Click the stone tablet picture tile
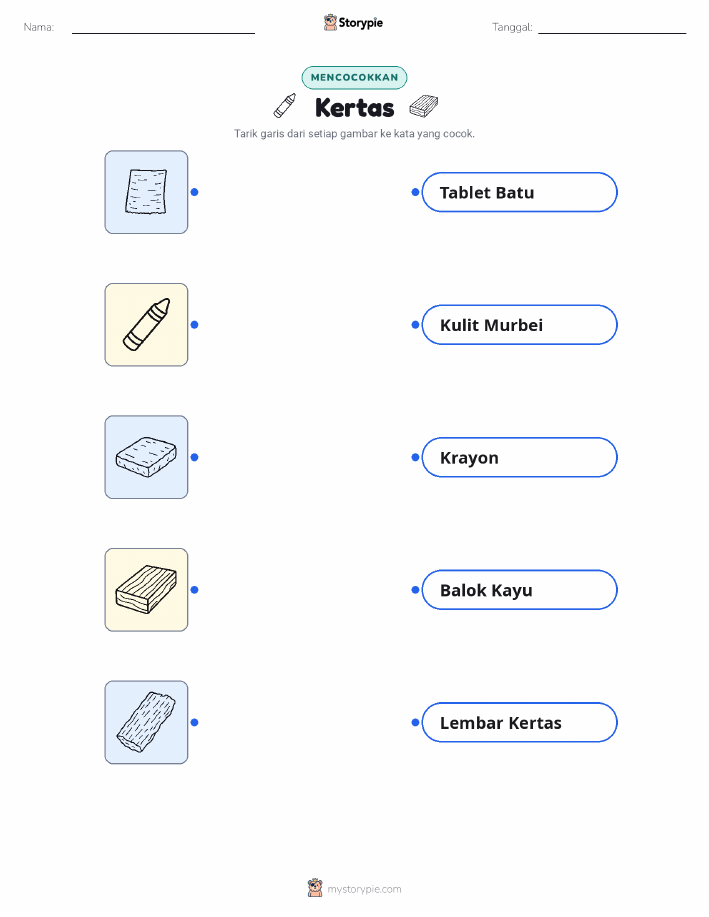This screenshot has height=917, width=709. coord(146,457)
